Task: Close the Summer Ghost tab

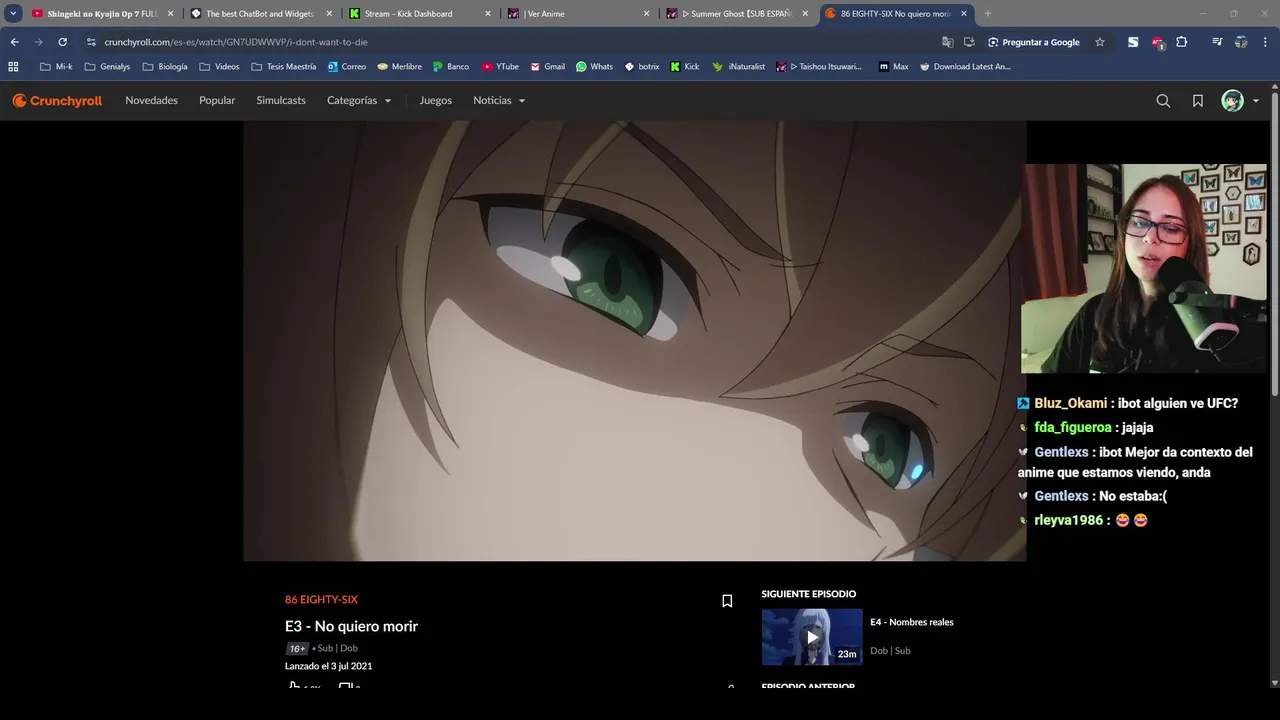Action: pos(805,14)
